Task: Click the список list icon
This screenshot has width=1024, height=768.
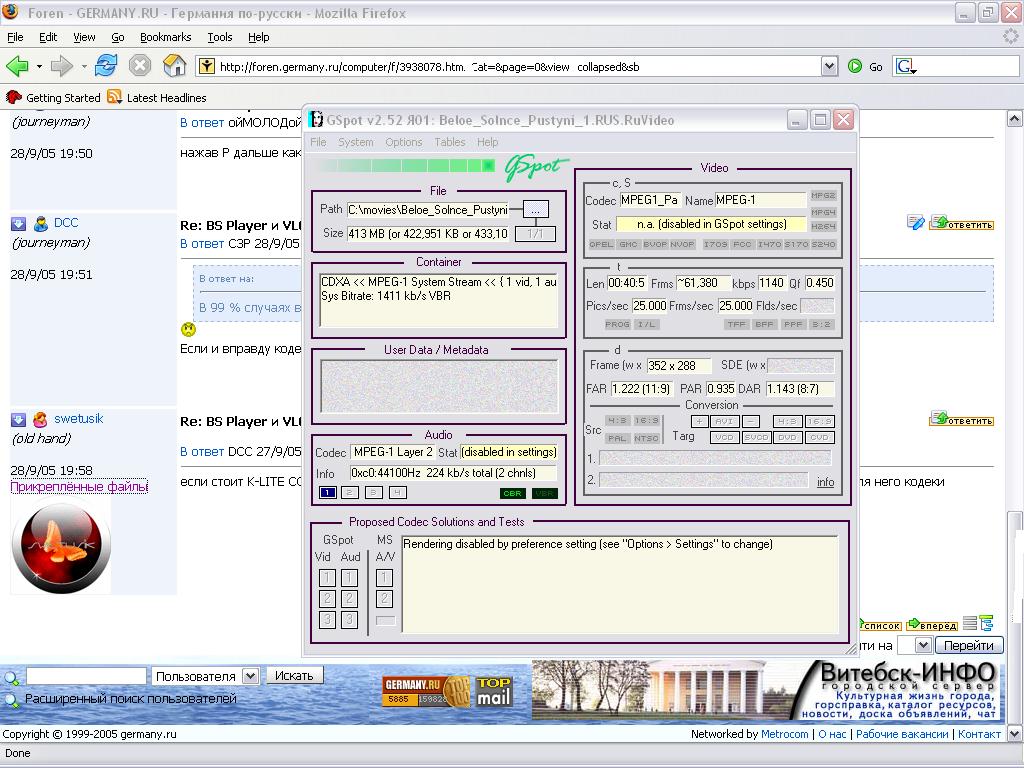Action: [x=880, y=625]
